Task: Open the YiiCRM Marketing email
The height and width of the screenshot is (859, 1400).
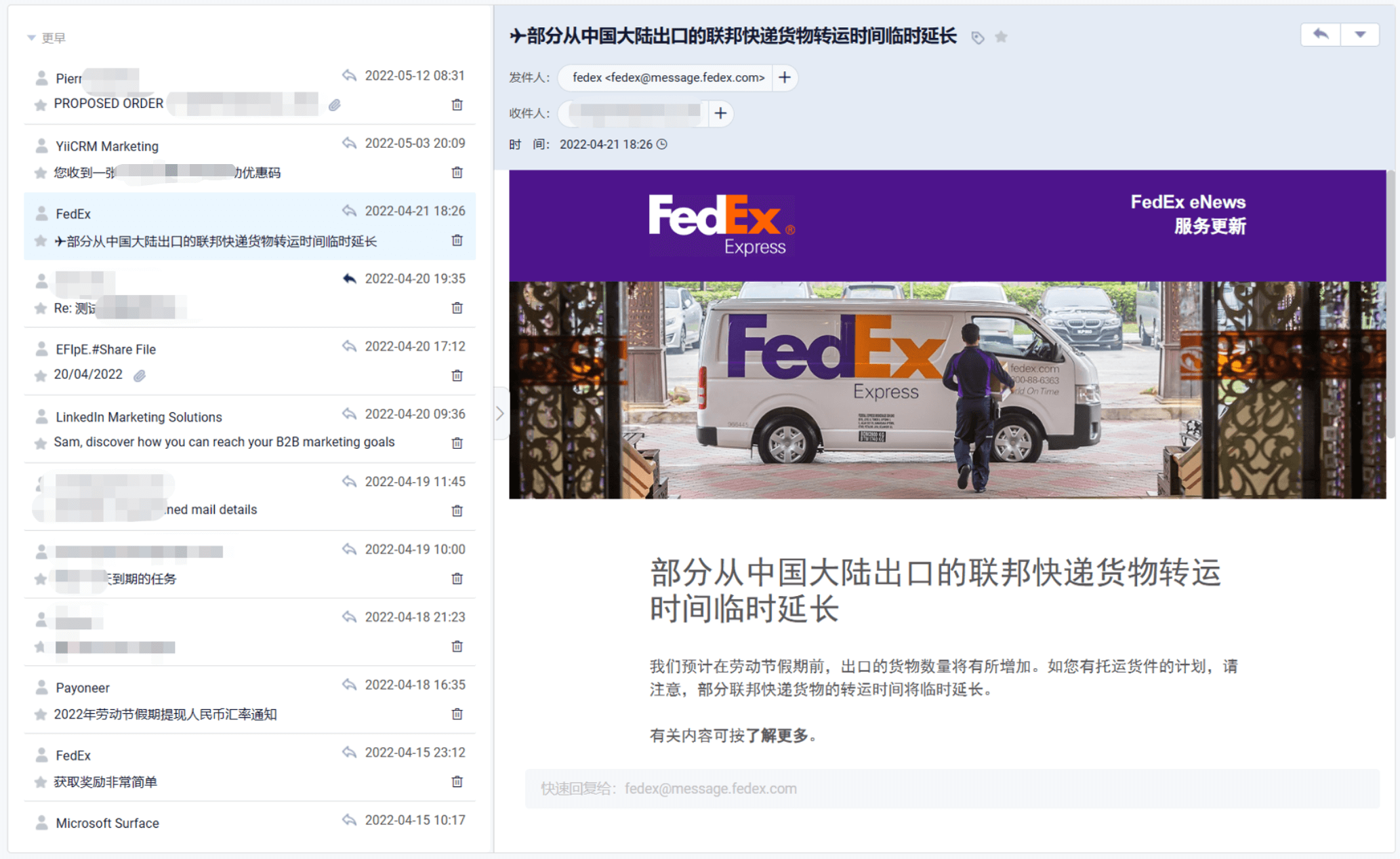Action: click(249, 158)
